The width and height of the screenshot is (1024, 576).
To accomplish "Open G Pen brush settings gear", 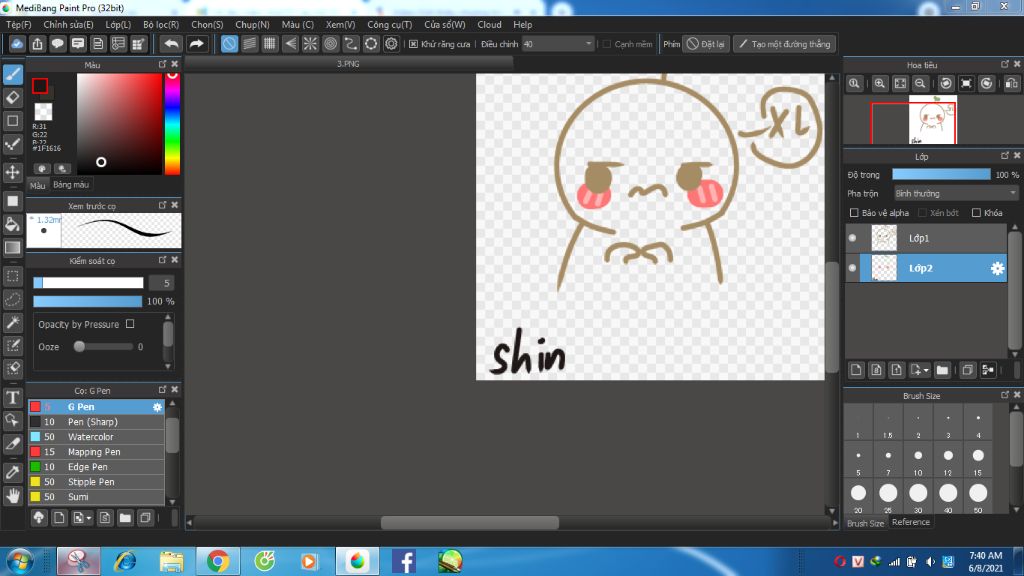I will coord(157,407).
